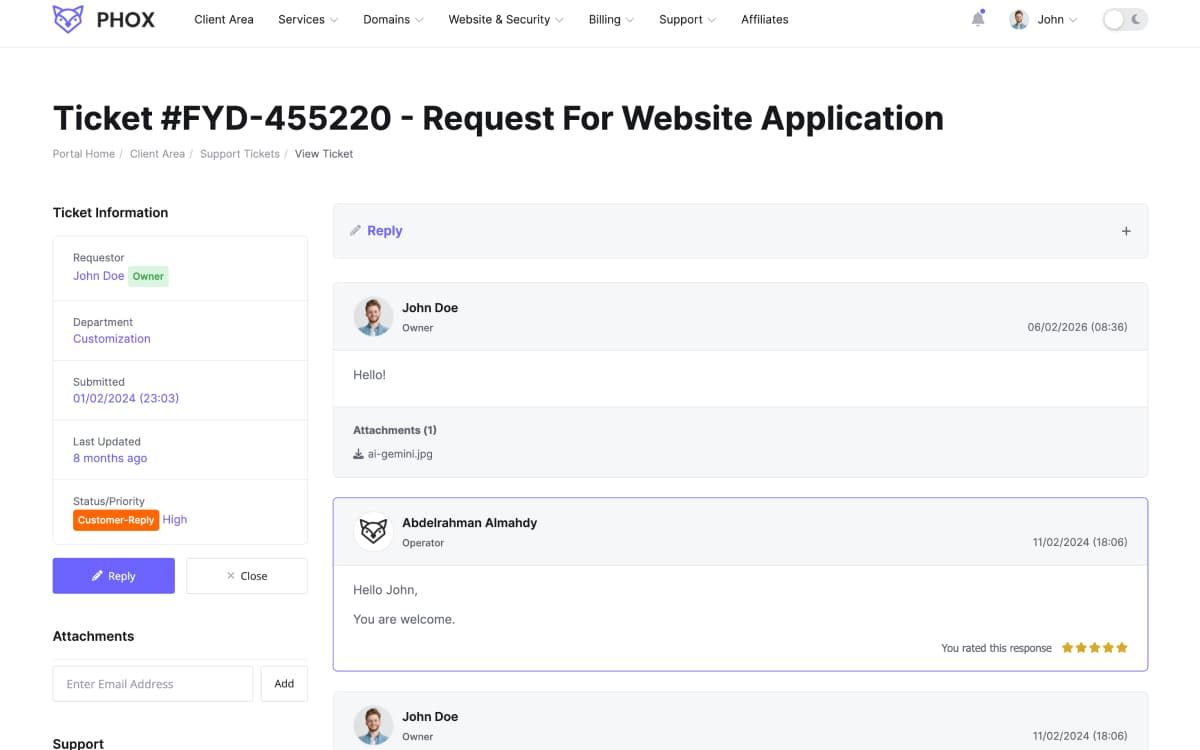Open the Billing dropdown

[x=611, y=19]
